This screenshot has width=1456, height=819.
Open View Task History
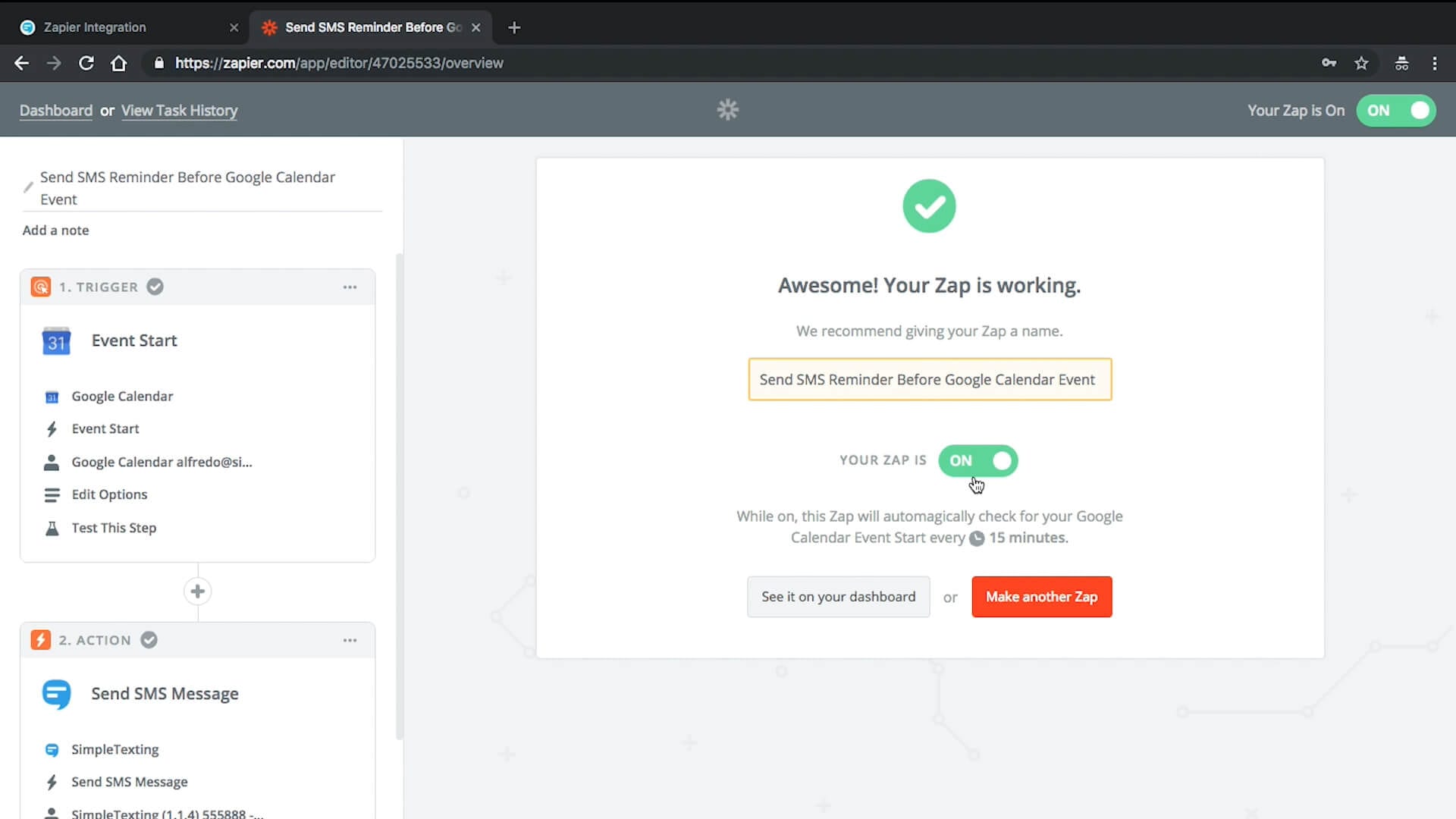(179, 111)
